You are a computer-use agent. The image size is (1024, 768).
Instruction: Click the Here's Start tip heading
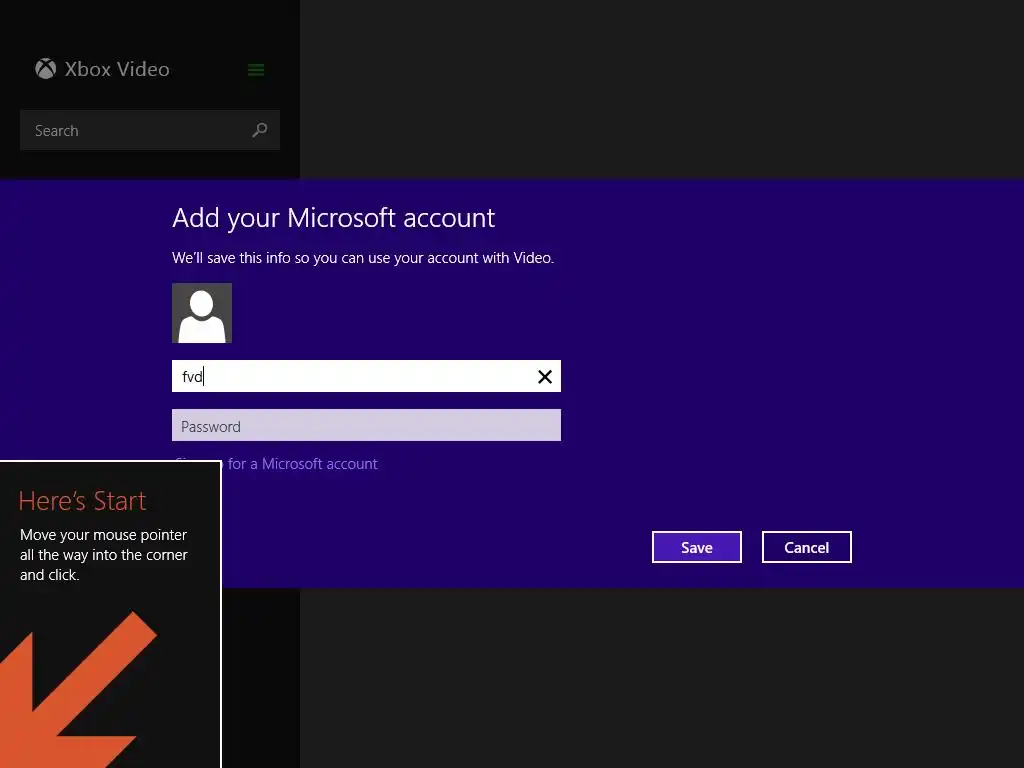[x=82, y=501]
